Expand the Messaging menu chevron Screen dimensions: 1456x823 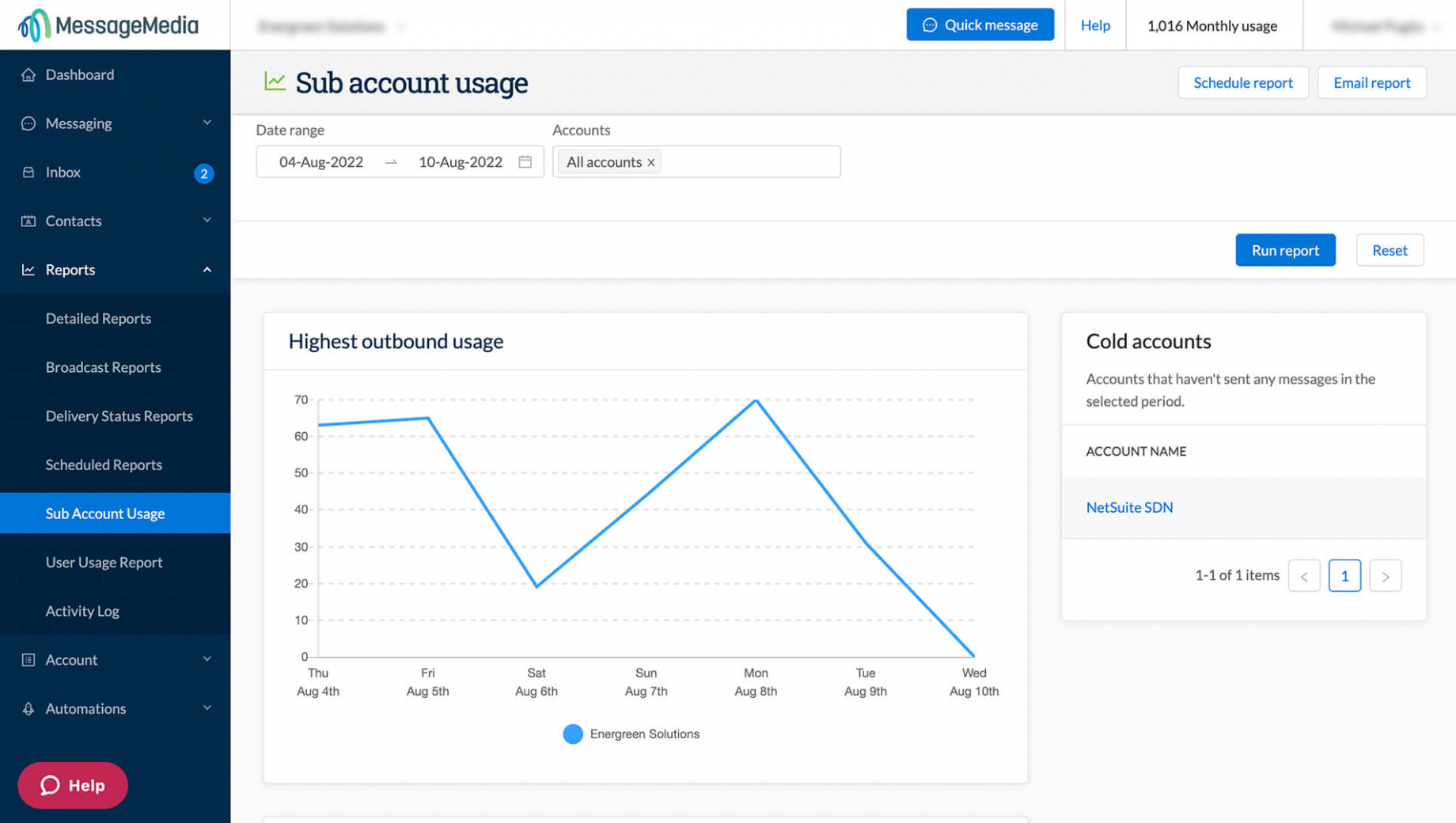(207, 123)
